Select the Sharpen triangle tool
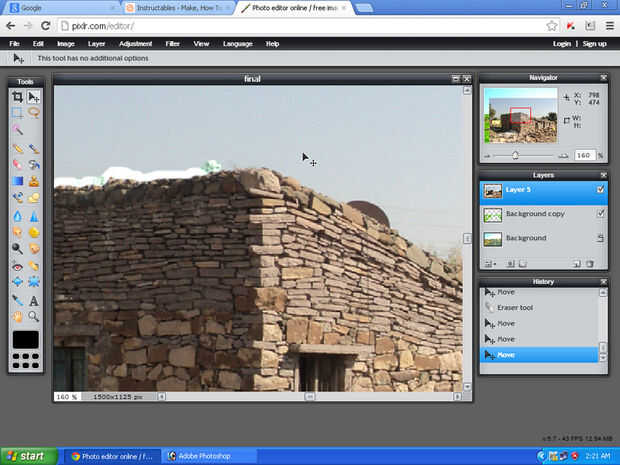The height and width of the screenshot is (465, 620). point(34,216)
